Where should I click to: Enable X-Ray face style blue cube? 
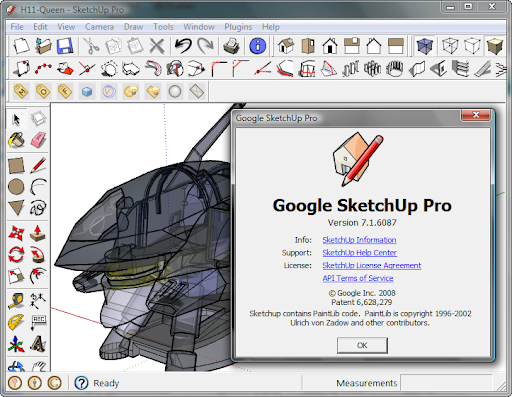pyautogui.click(x=425, y=46)
